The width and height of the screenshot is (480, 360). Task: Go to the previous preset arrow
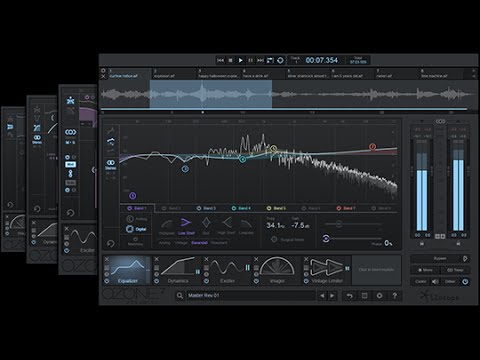click(322, 296)
